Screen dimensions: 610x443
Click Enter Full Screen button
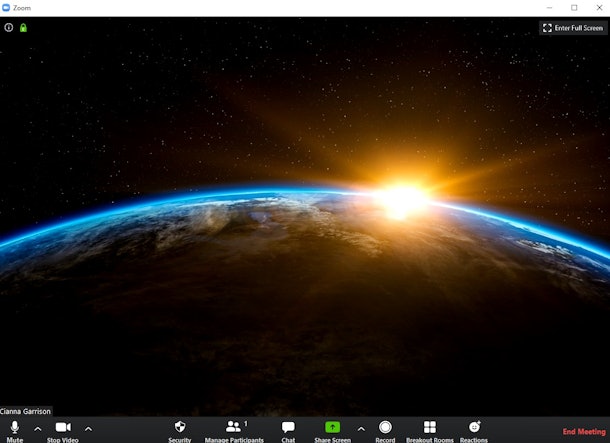pos(573,28)
